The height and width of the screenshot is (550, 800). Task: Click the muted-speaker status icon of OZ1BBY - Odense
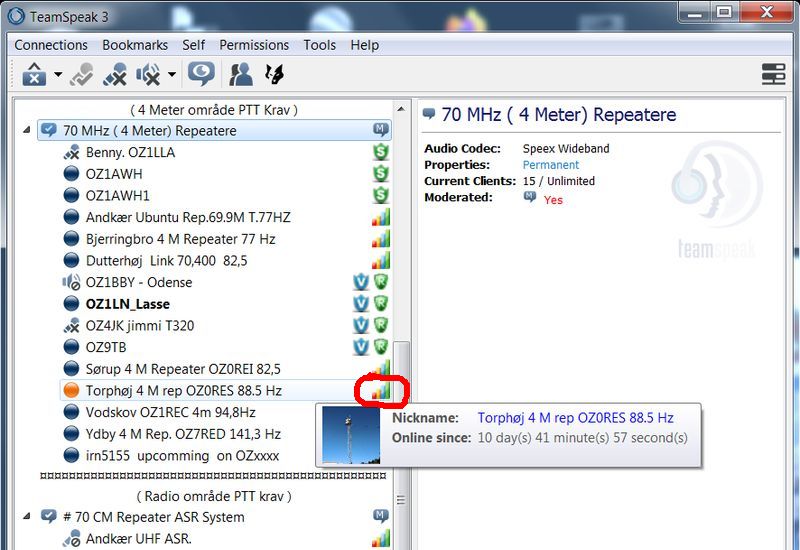coord(71,282)
